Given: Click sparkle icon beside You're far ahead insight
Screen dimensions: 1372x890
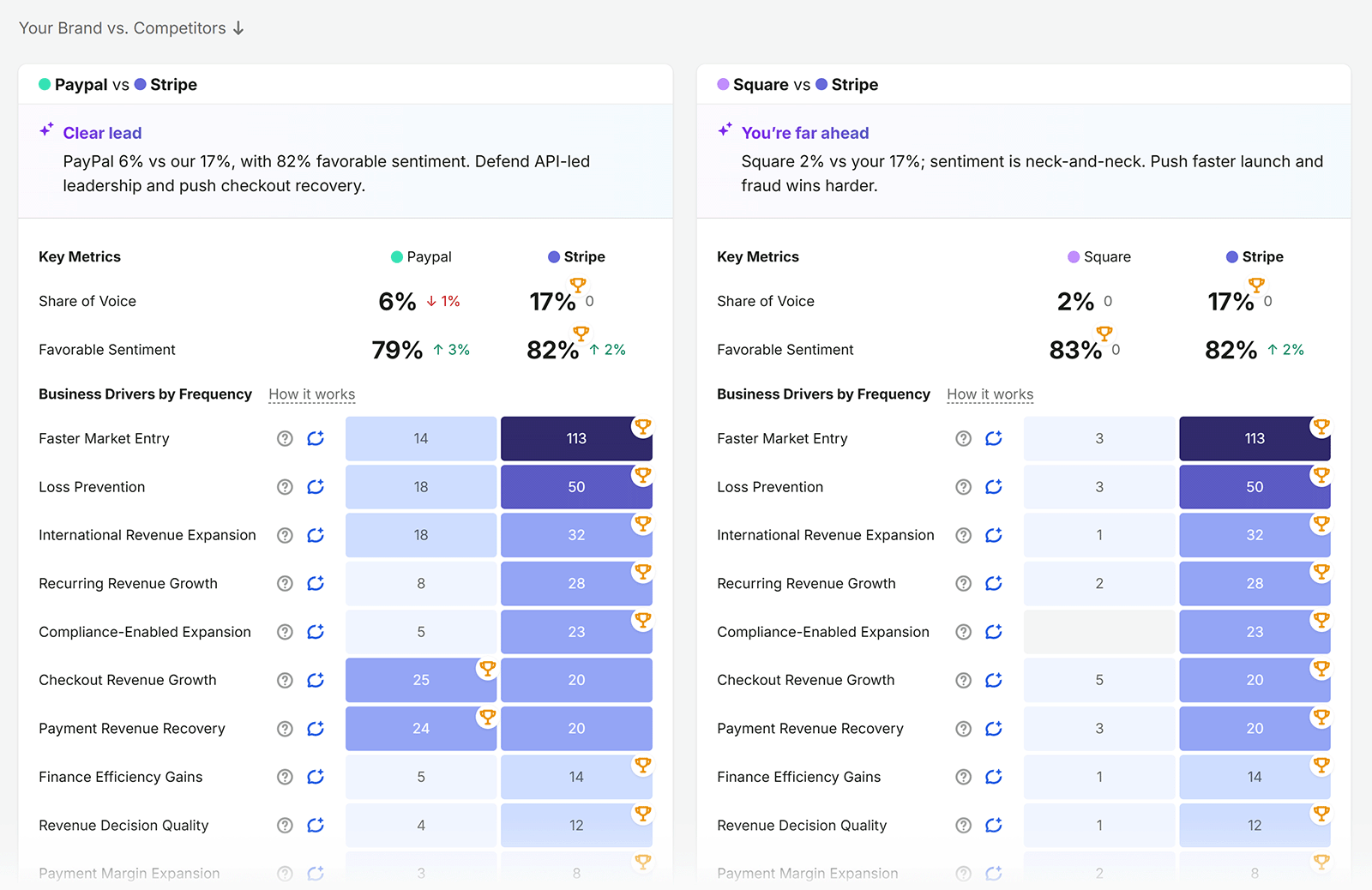Looking at the screenshot, I should click(x=725, y=130).
